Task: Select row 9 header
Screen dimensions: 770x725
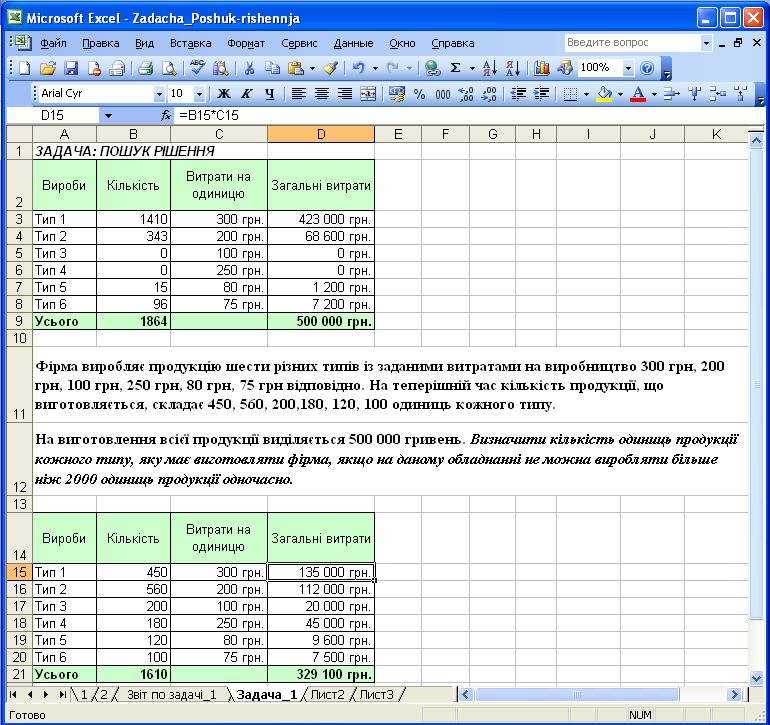Action: pos(19,321)
